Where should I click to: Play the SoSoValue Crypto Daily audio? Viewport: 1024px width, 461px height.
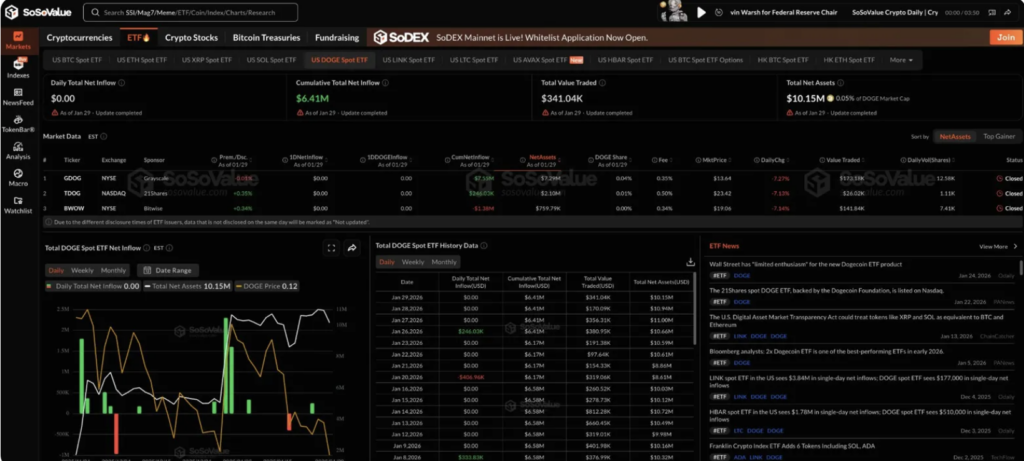701,12
